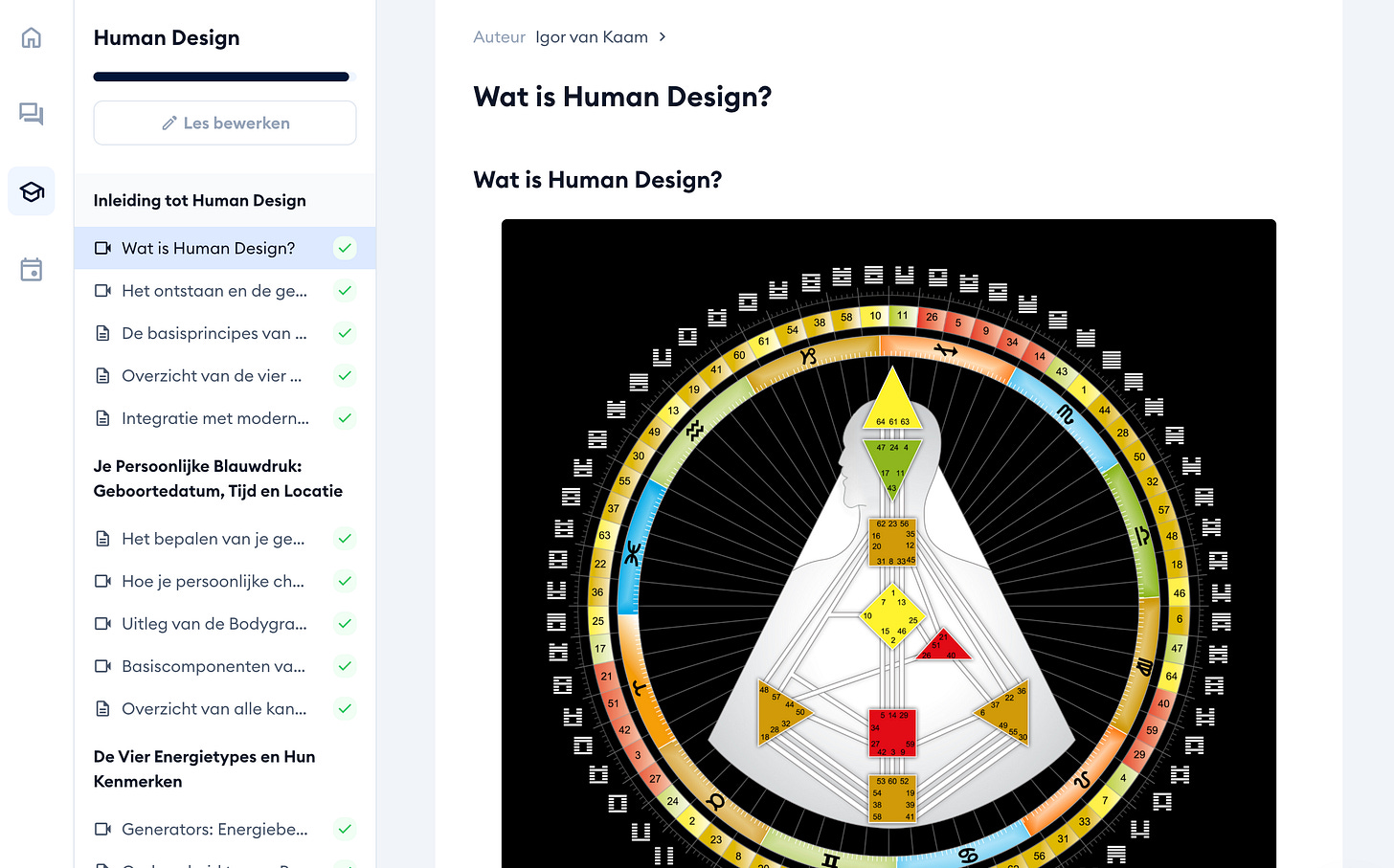Toggle checkmark for Overzicht van de vier
The image size is (1394, 868).
click(x=345, y=376)
